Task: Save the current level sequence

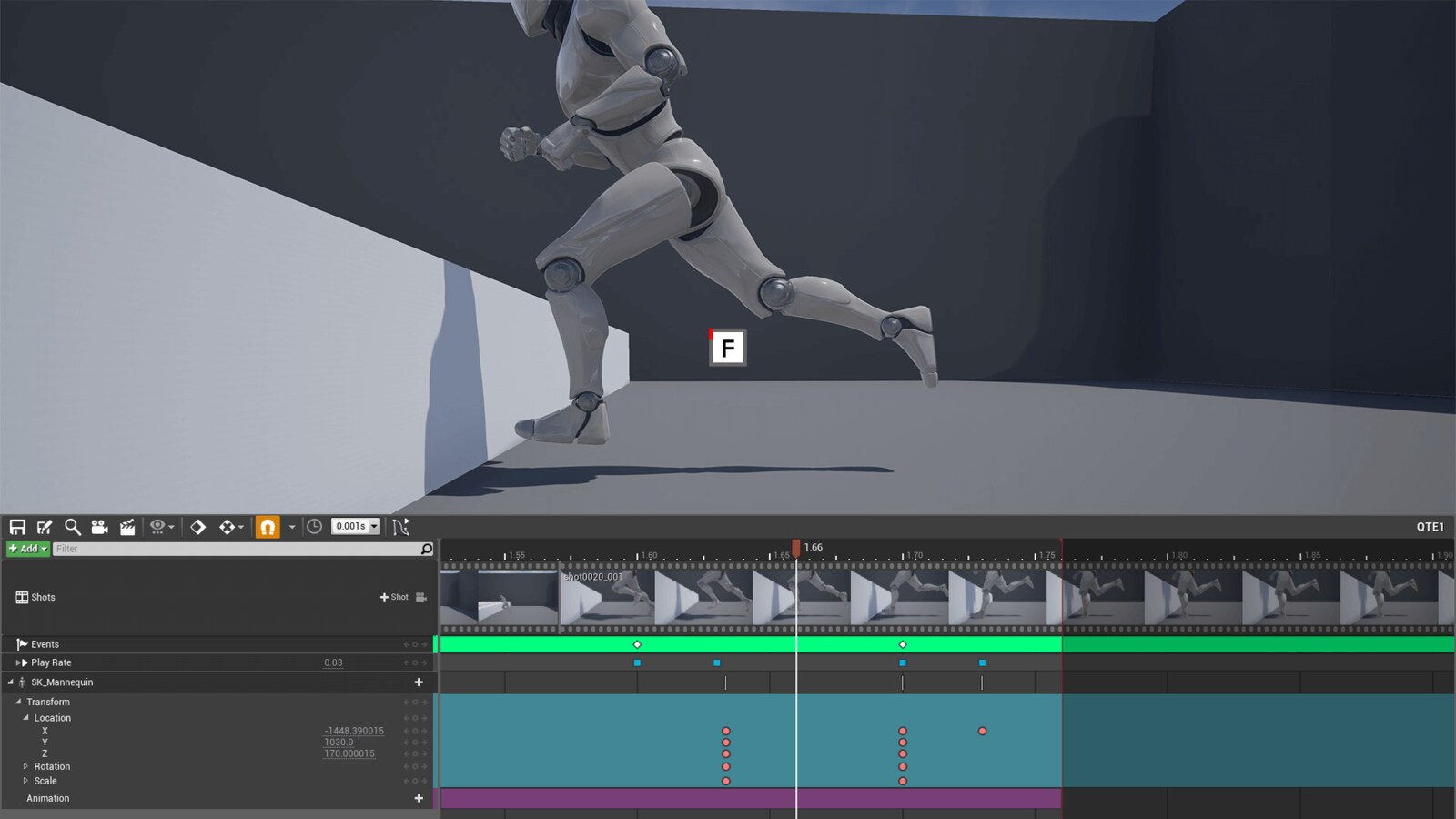Action: coord(18,526)
